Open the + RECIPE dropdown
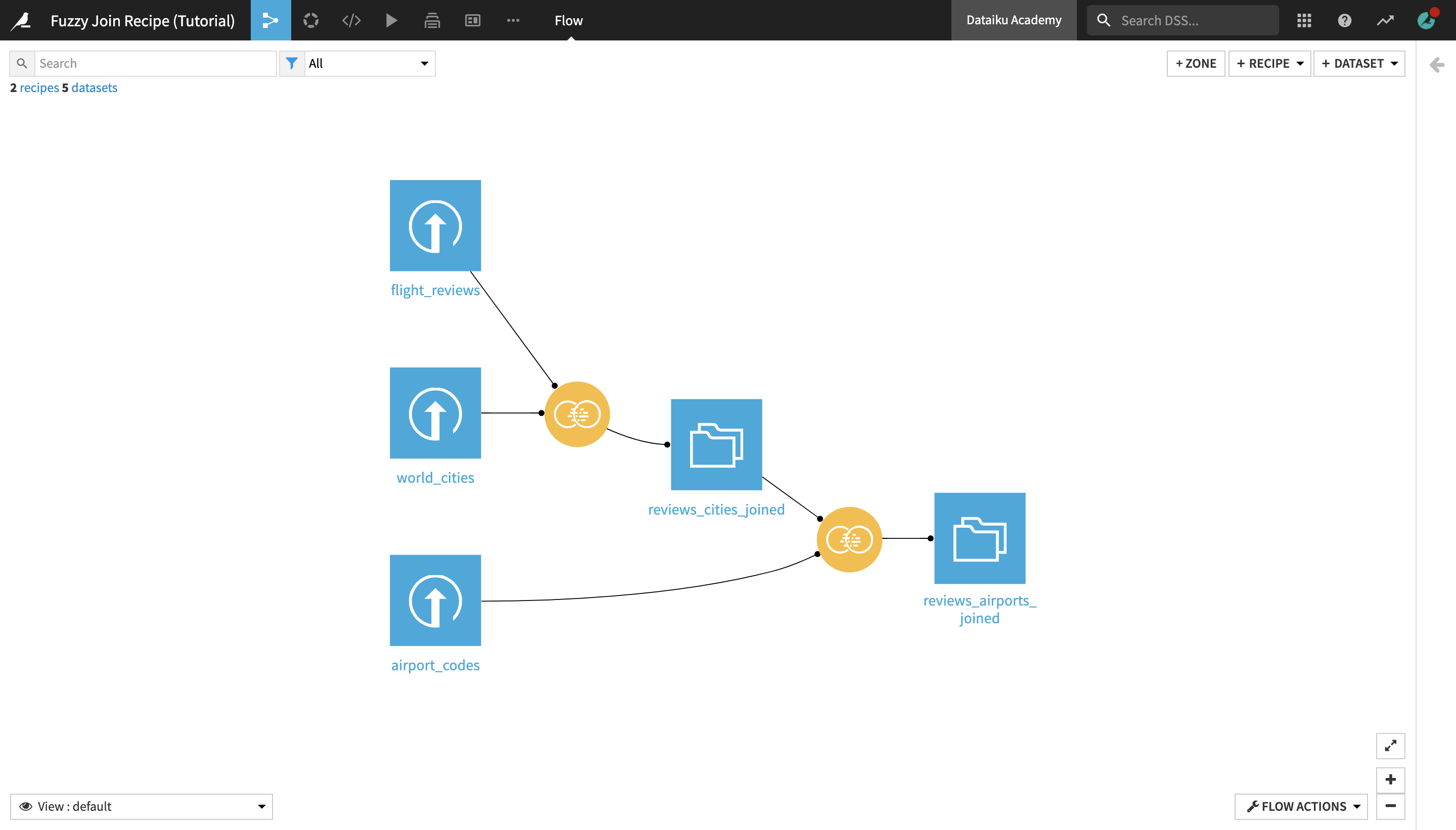This screenshot has height=830, width=1456. (1269, 63)
